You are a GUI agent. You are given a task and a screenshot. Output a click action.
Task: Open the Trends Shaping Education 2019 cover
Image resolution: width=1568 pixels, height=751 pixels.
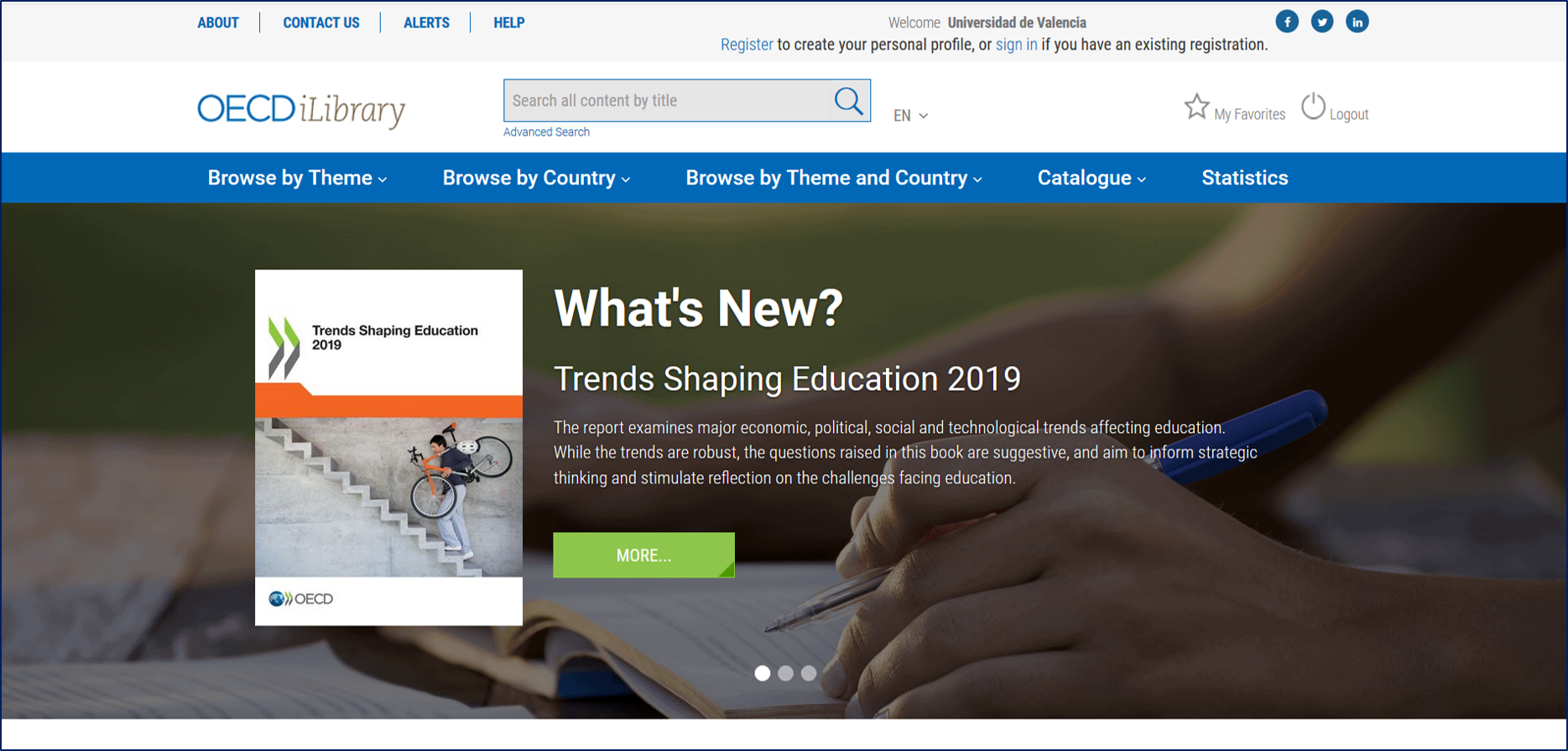pos(388,447)
